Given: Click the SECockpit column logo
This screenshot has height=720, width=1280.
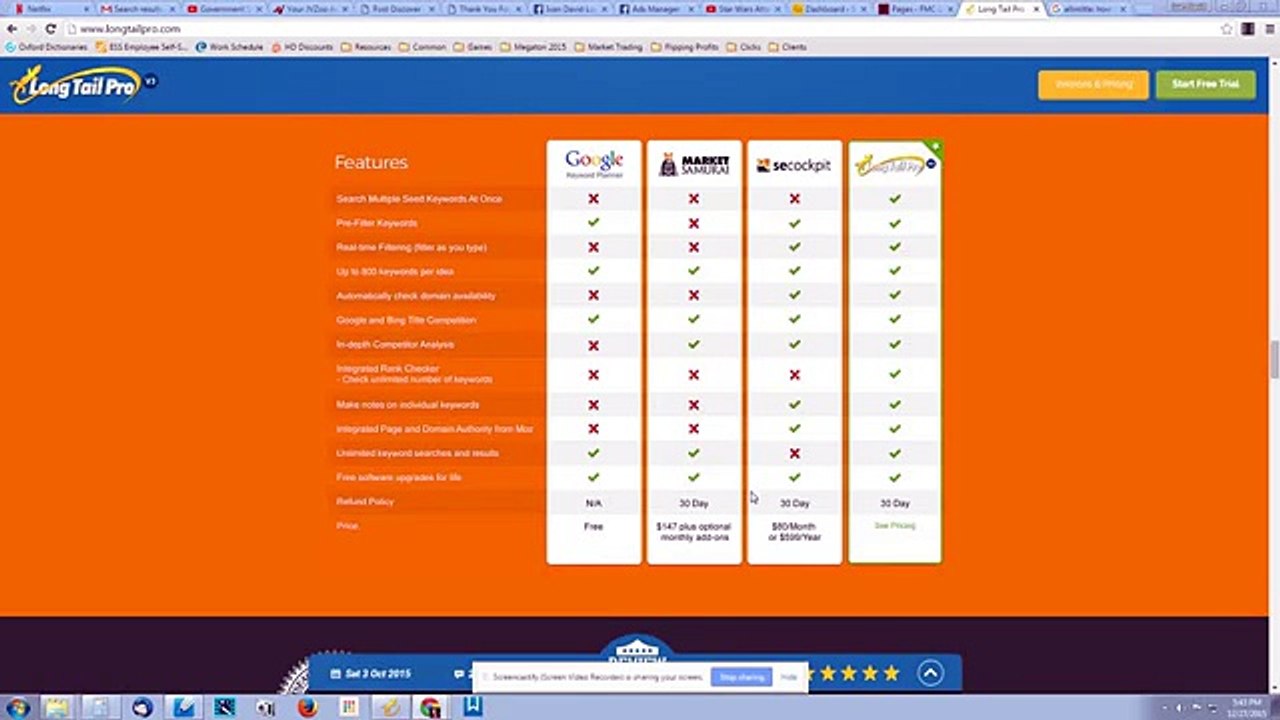Looking at the screenshot, I should coord(794,166).
